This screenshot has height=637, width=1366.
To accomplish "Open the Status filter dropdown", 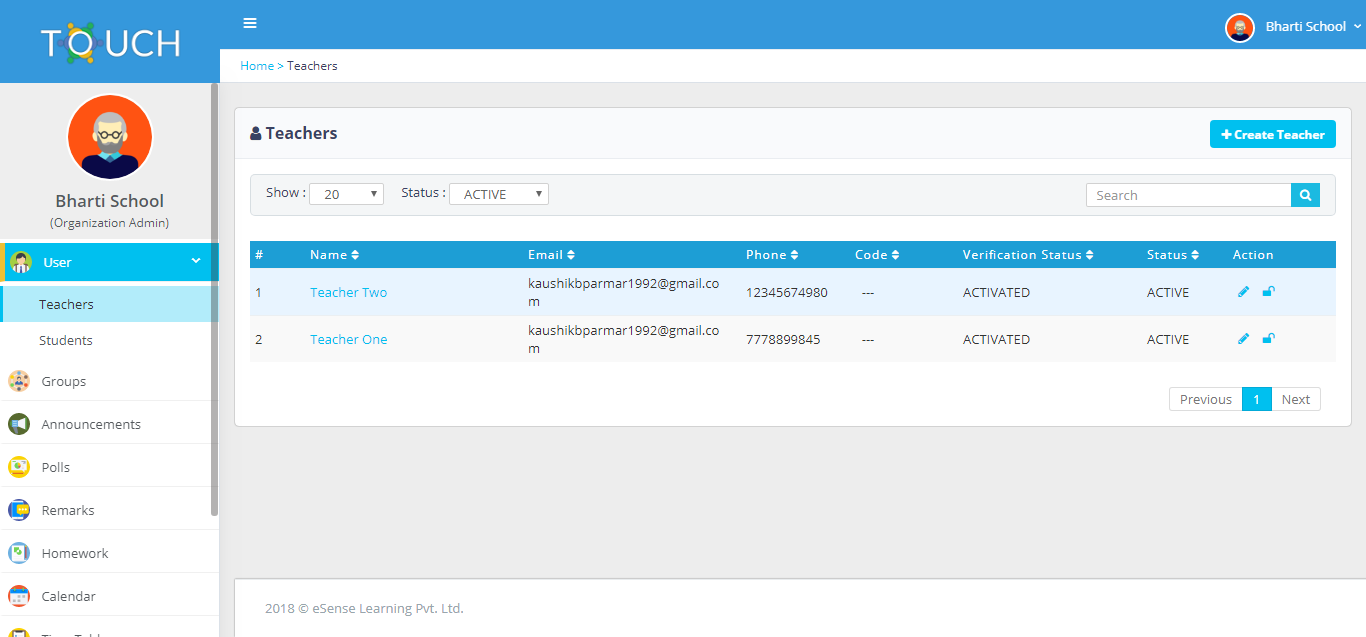I will point(498,194).
